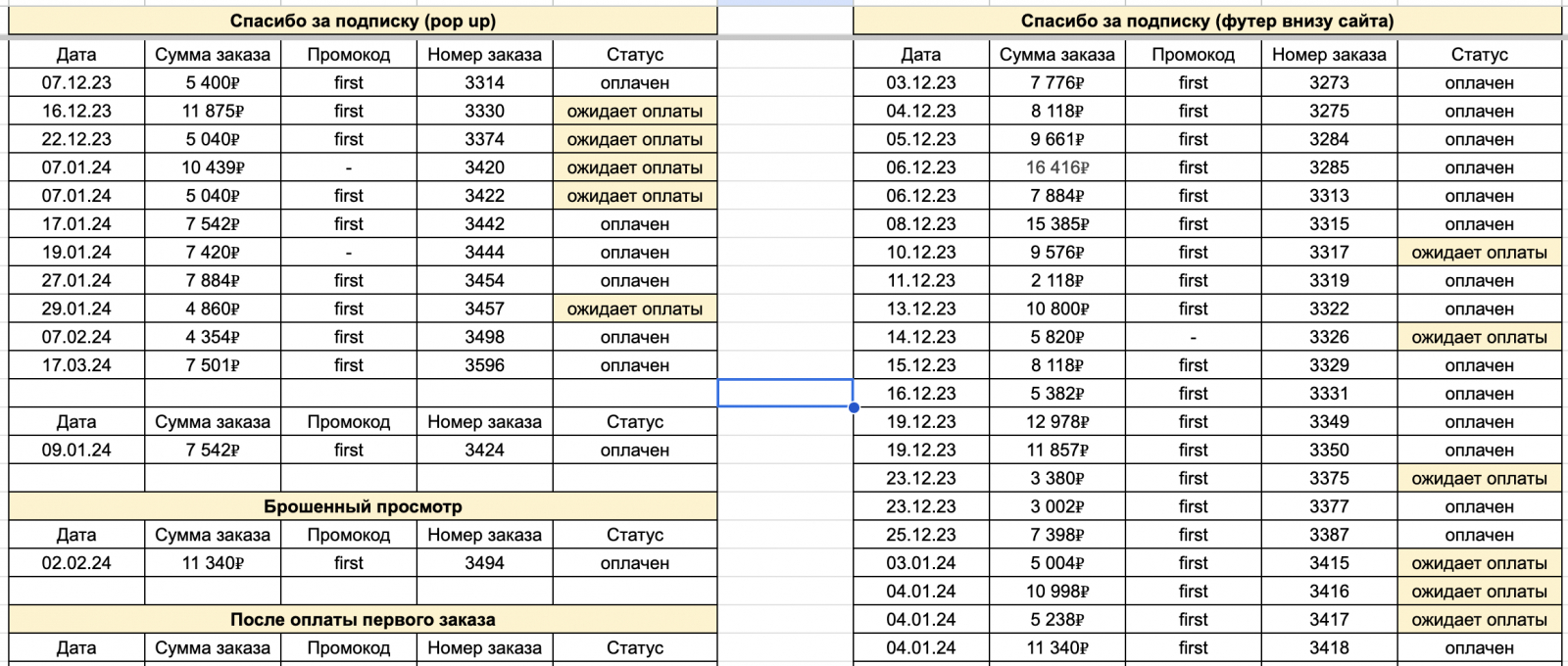1568x666 pixels.
Task: Click order number 3350
Action: coord(1329,451)
